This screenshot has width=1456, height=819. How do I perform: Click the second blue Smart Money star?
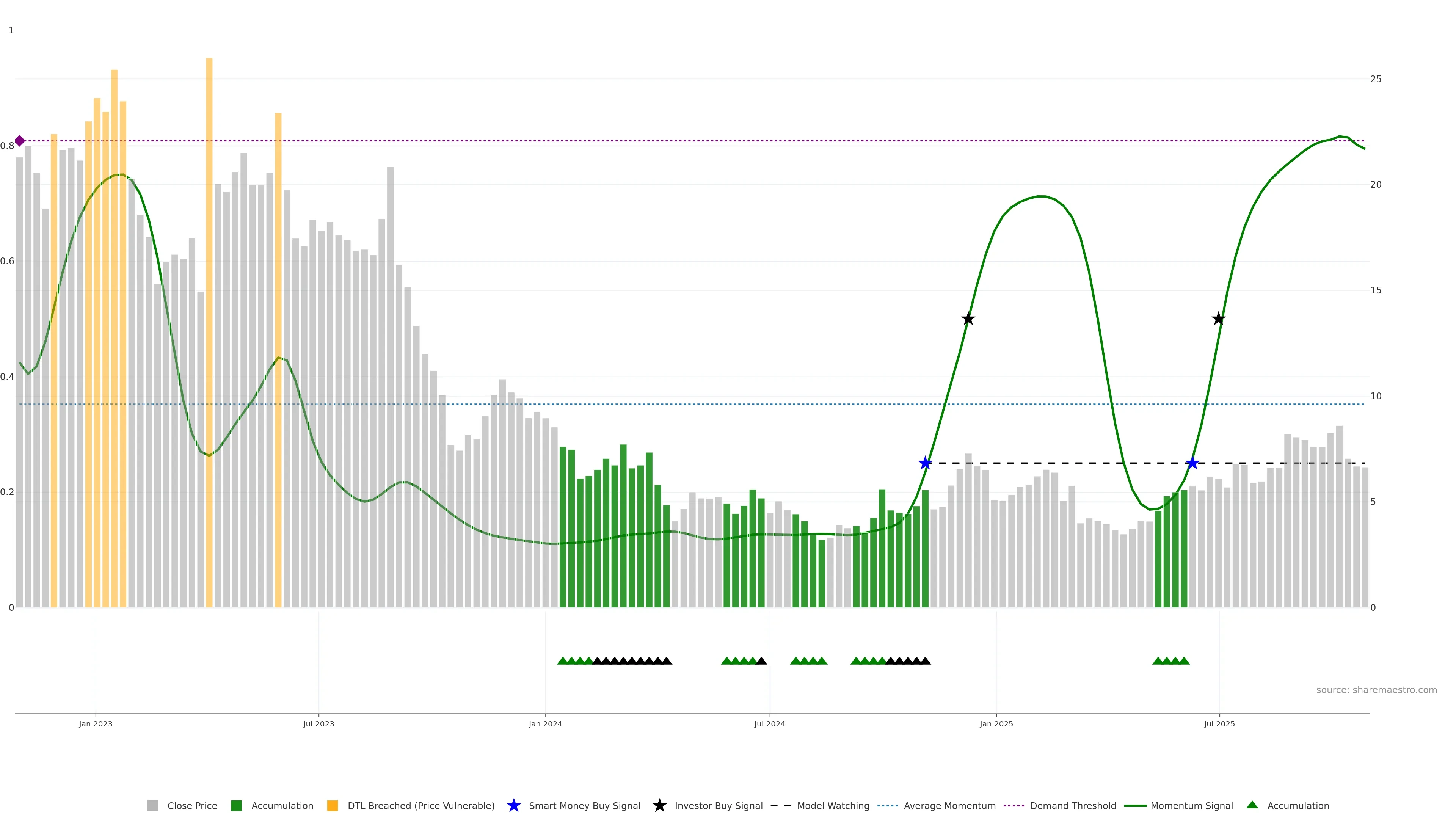[x=1192, y=463]
